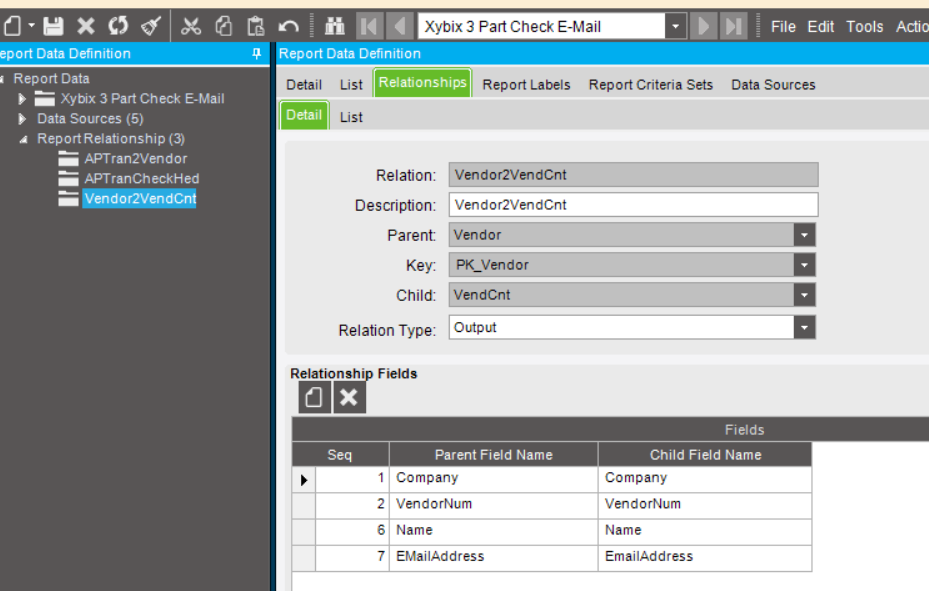Screen dimensions: 929x591
Task: Click Delete icon under Relationship Fields
Action: [350, 397]
